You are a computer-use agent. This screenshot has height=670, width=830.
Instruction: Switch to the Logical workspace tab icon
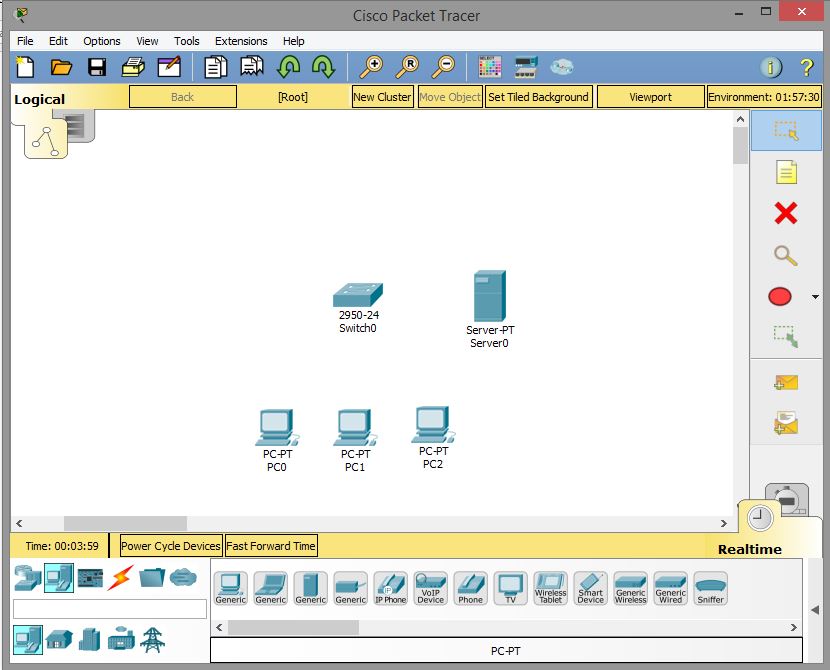pyautogui.click(x=46, y=139)
